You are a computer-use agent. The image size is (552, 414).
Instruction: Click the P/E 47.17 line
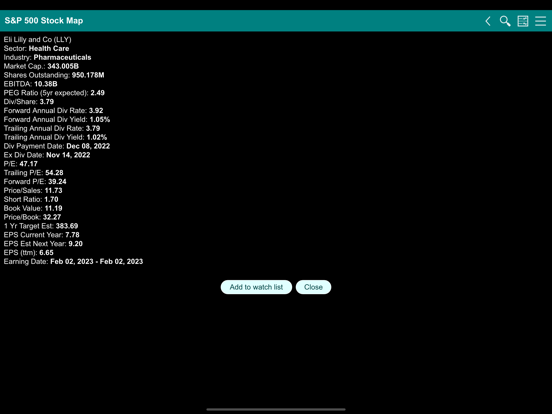20,164
